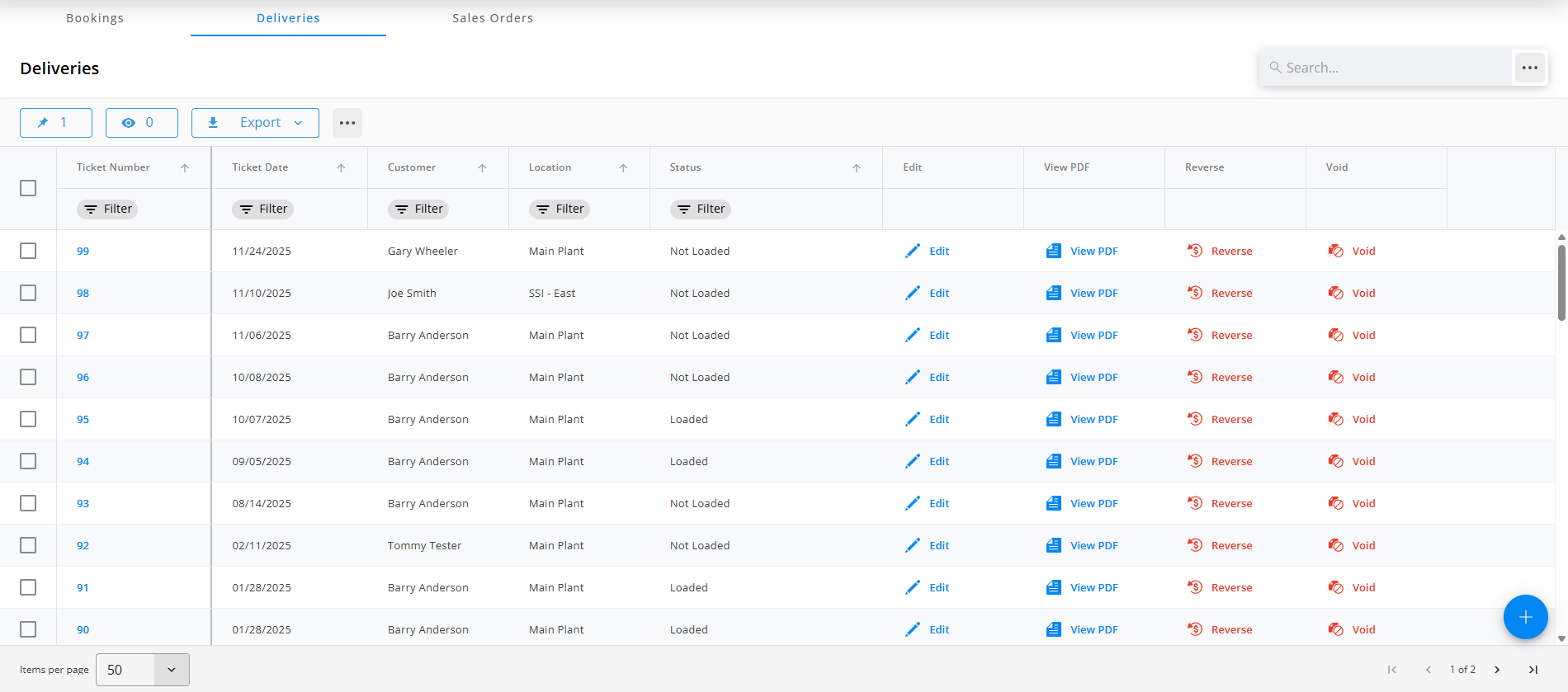
Task: Click the pencil Edit icon for ticket 99
Action: tap(912, 251)
